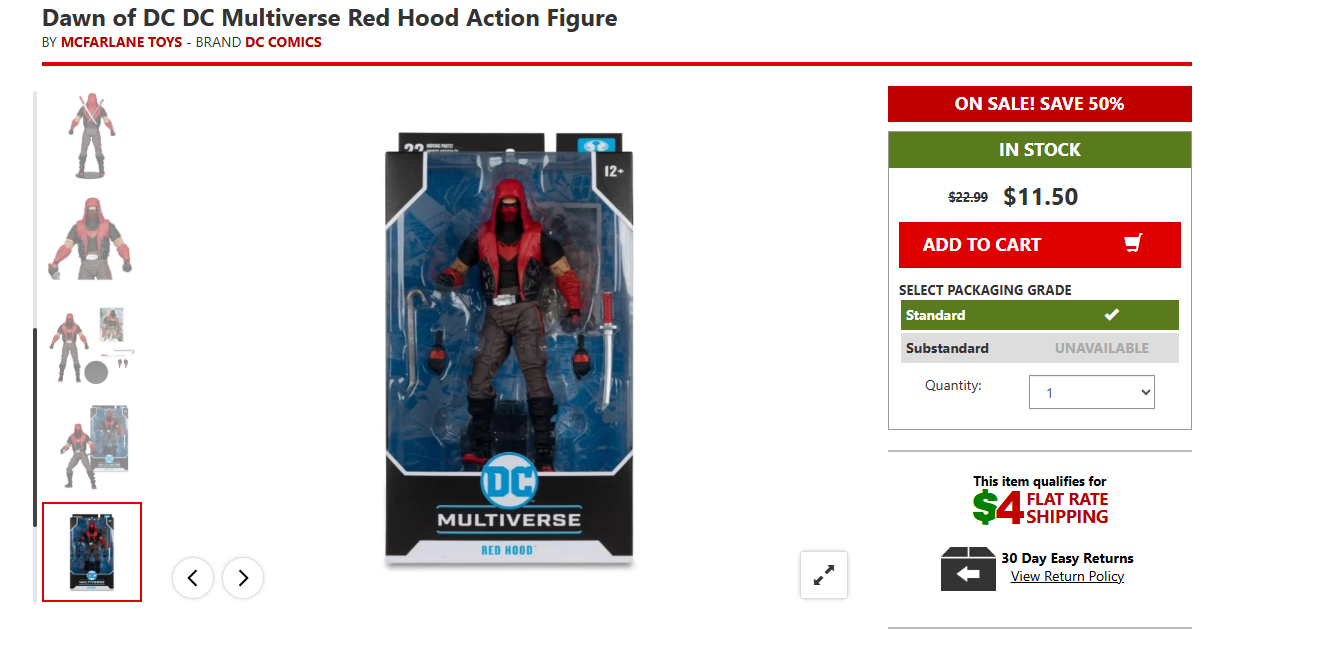
Task: Click the Quantity dropdown chevron arrow
Action: click(1145, 392)
